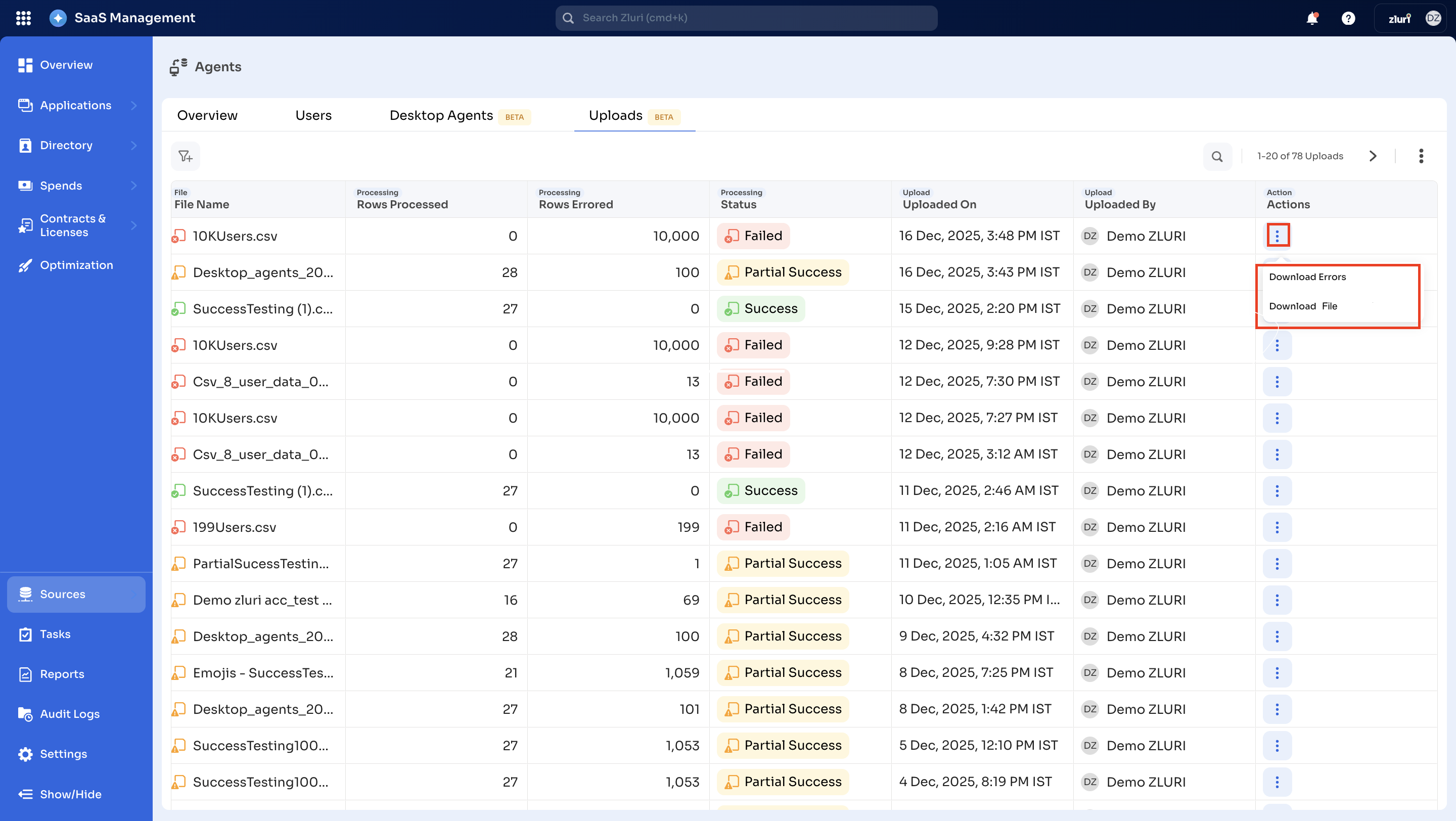
Task: Expand the Applications sidebar menu
Action: 133,105
